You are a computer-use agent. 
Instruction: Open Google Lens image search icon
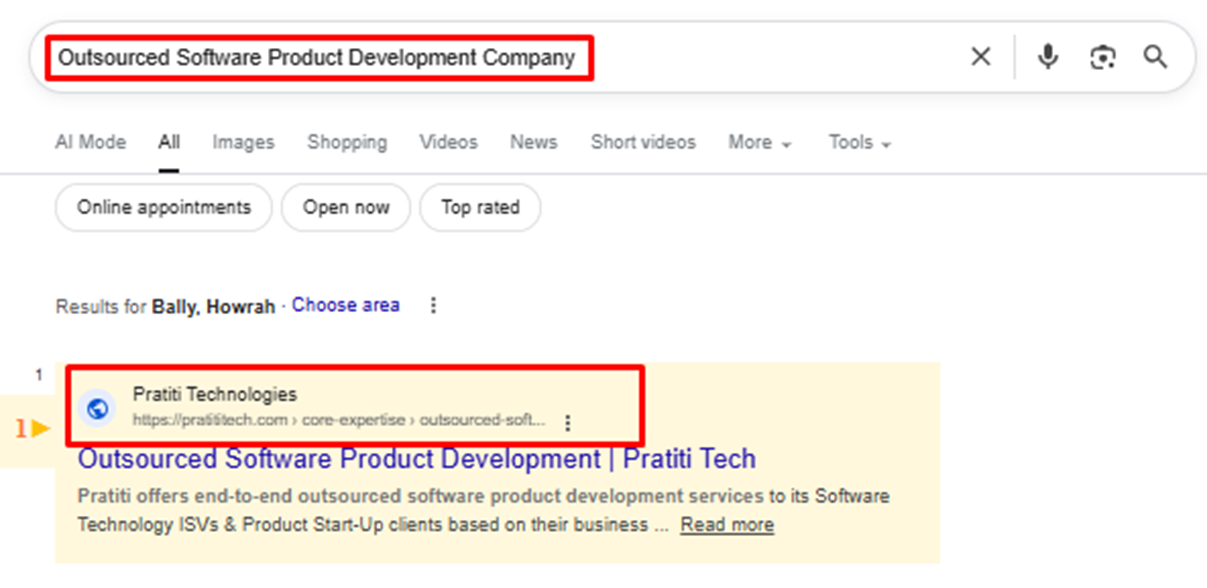(x=1102, y=57)
